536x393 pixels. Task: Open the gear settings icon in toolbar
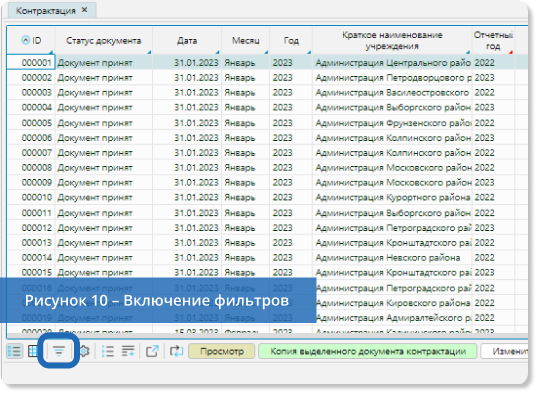[84, 351]
